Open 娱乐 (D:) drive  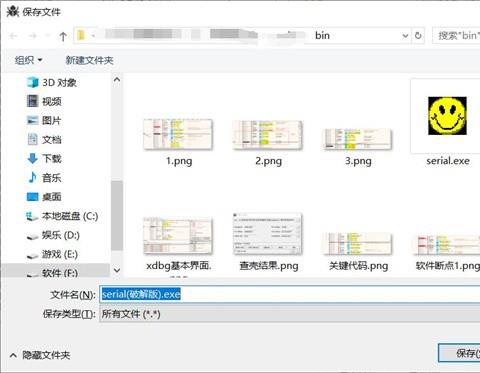(x=53, y=235)
